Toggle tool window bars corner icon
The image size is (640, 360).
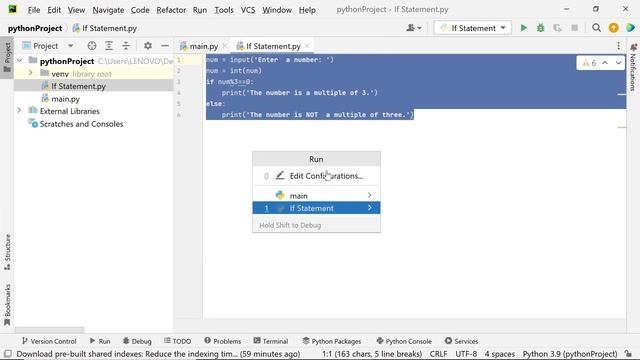8,353
